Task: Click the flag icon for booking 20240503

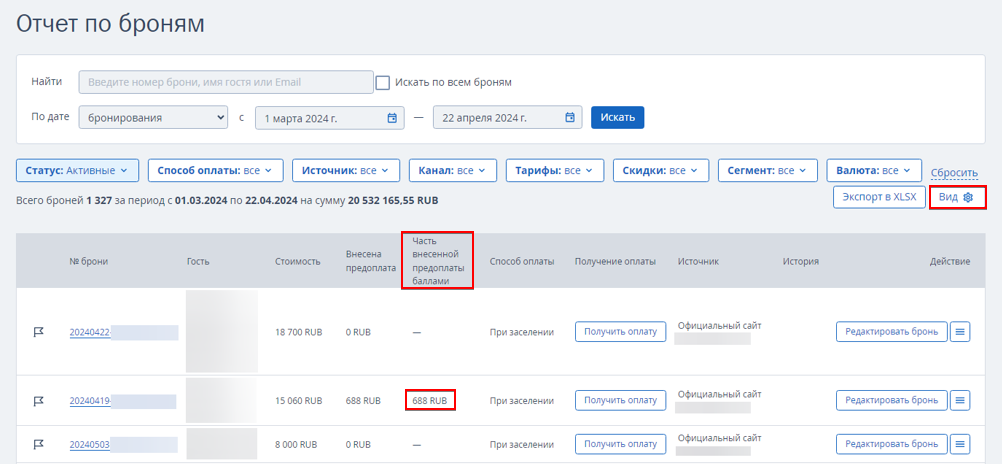Action: [38, 444]
